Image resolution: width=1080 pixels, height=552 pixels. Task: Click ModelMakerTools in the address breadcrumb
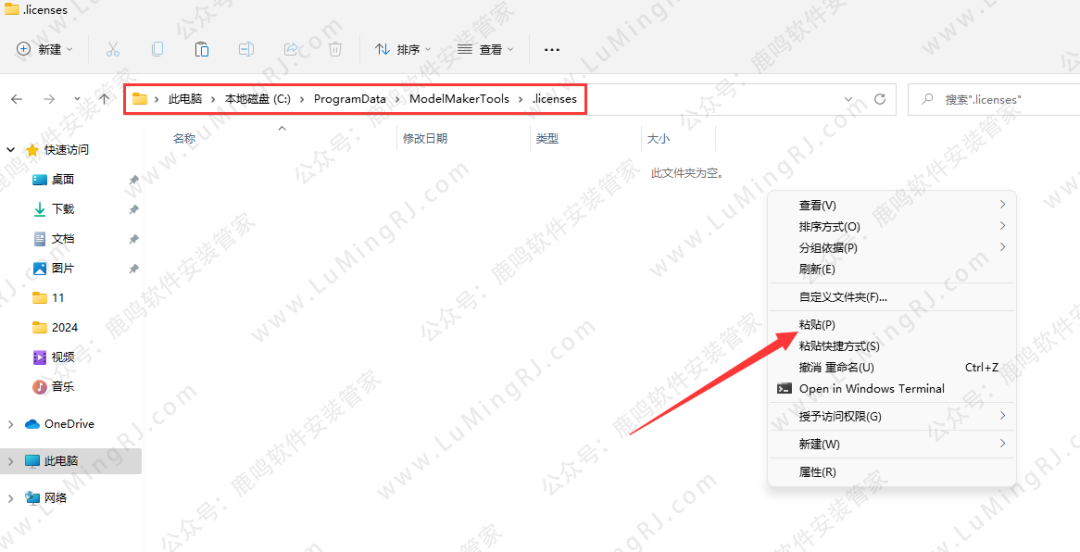[x=459, y=99]
